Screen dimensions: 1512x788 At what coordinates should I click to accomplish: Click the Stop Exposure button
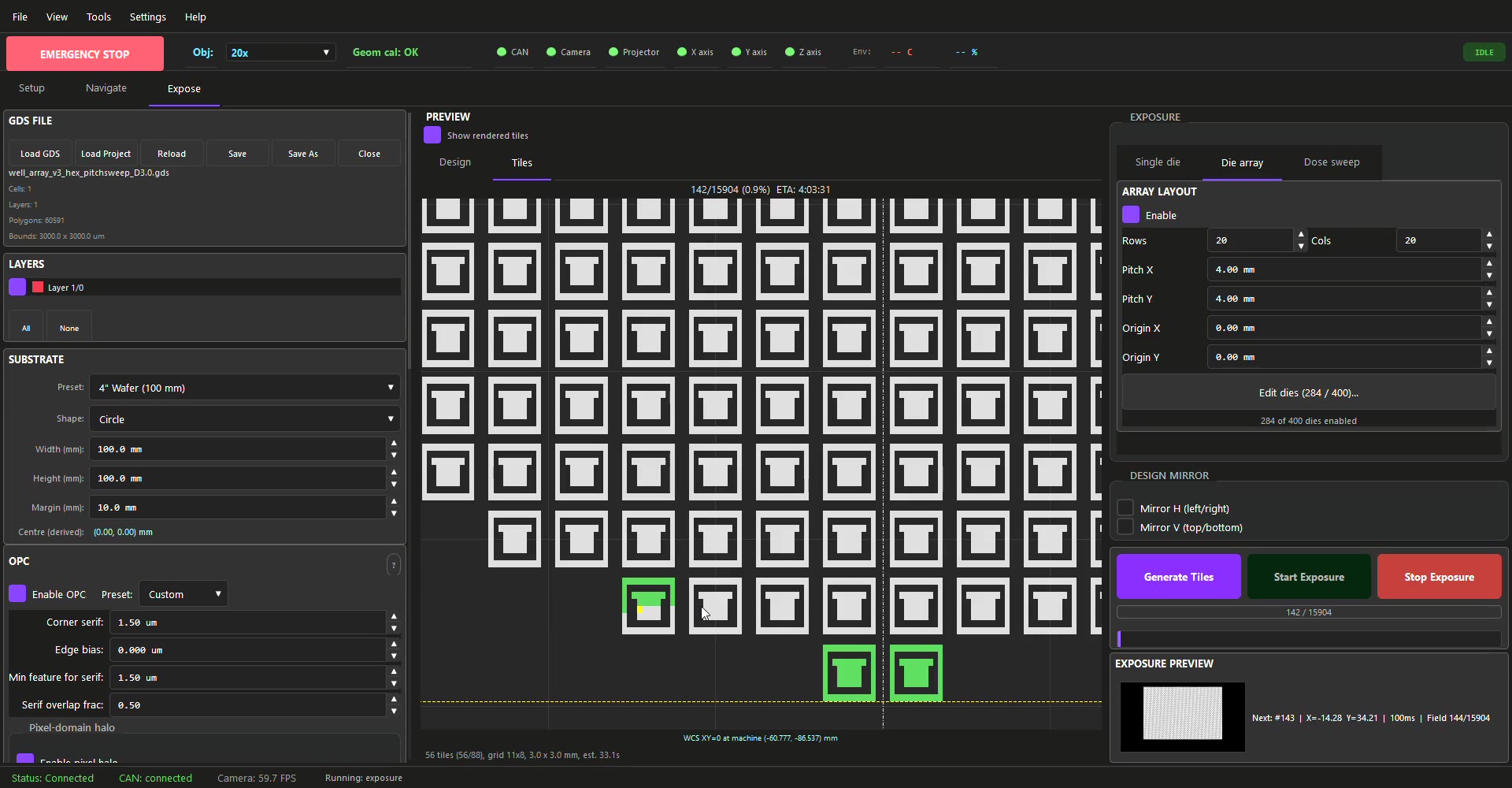coord(1439,577)
